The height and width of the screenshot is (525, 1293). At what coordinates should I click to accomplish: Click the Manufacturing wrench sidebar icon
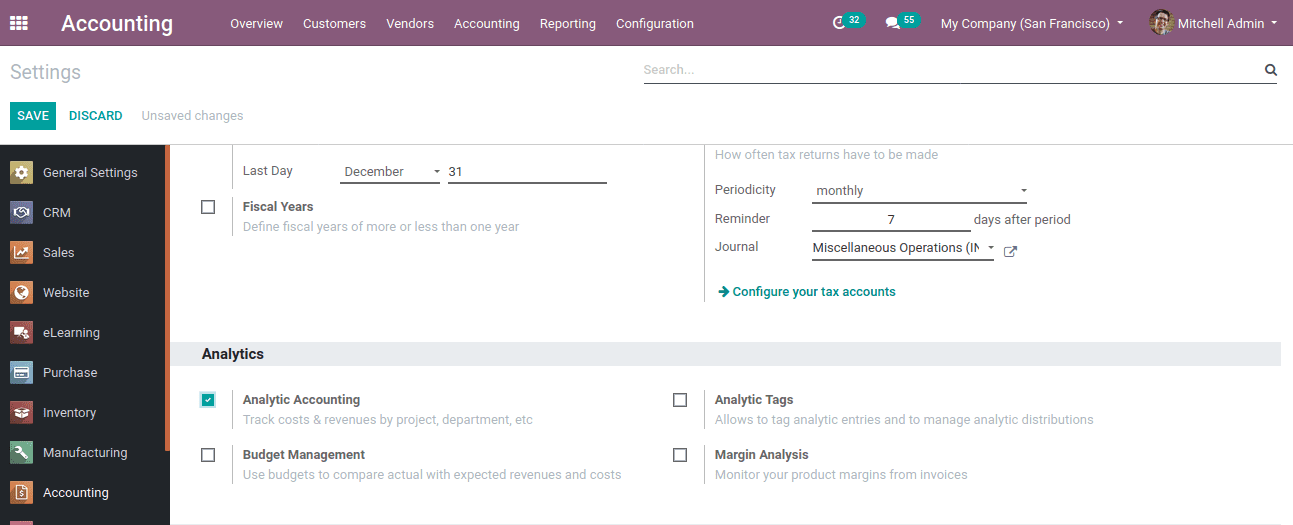tap(22, 452)
